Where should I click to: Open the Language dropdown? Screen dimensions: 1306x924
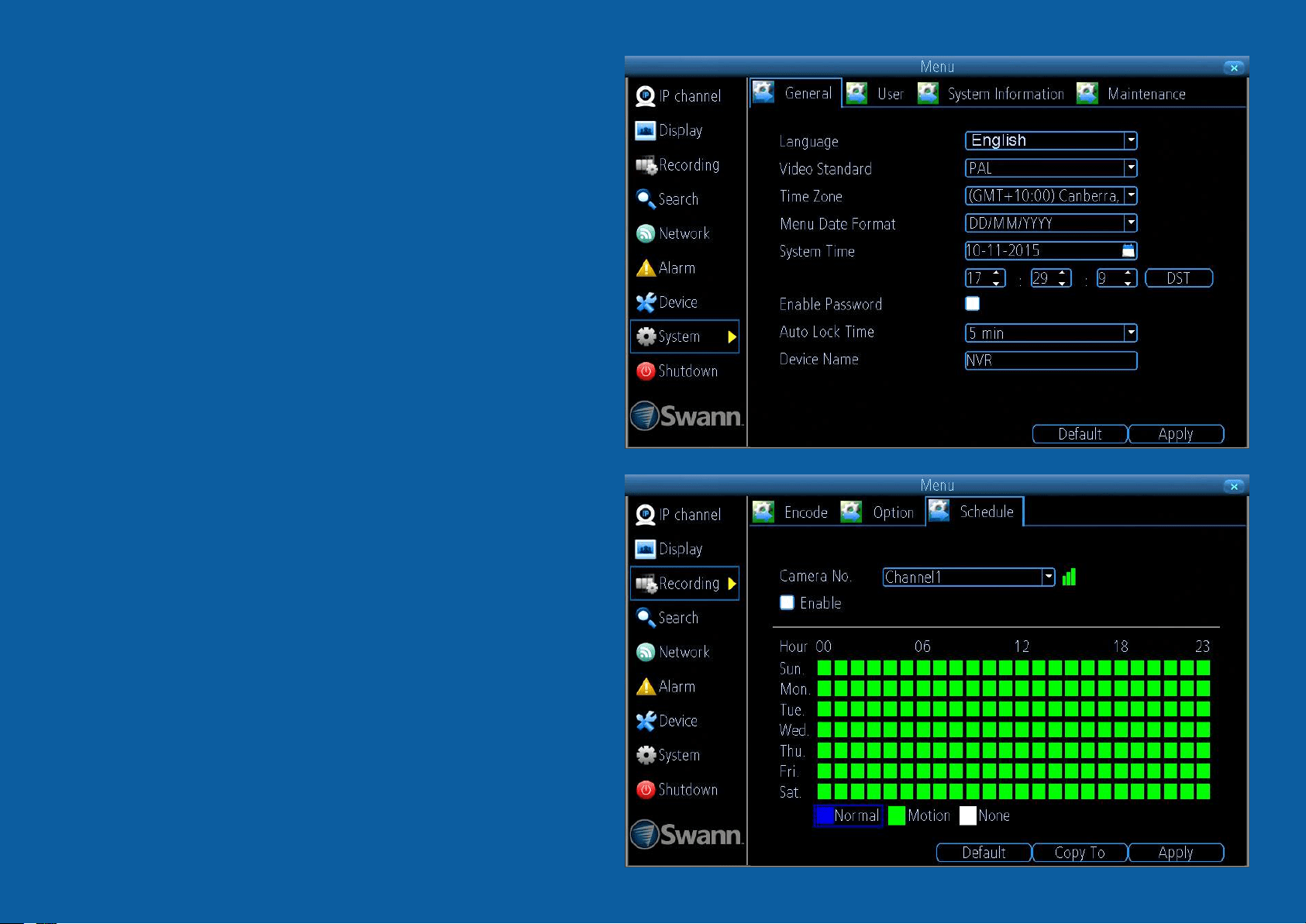(1051, 140)
